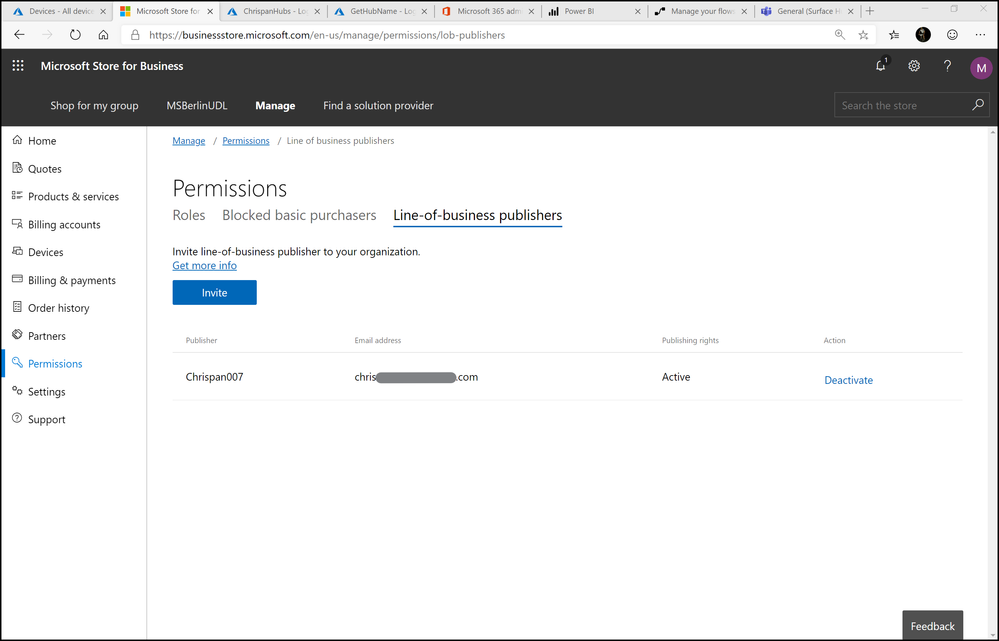
Task: Send feedback smiley icon in browser
Action: (952, 35)
